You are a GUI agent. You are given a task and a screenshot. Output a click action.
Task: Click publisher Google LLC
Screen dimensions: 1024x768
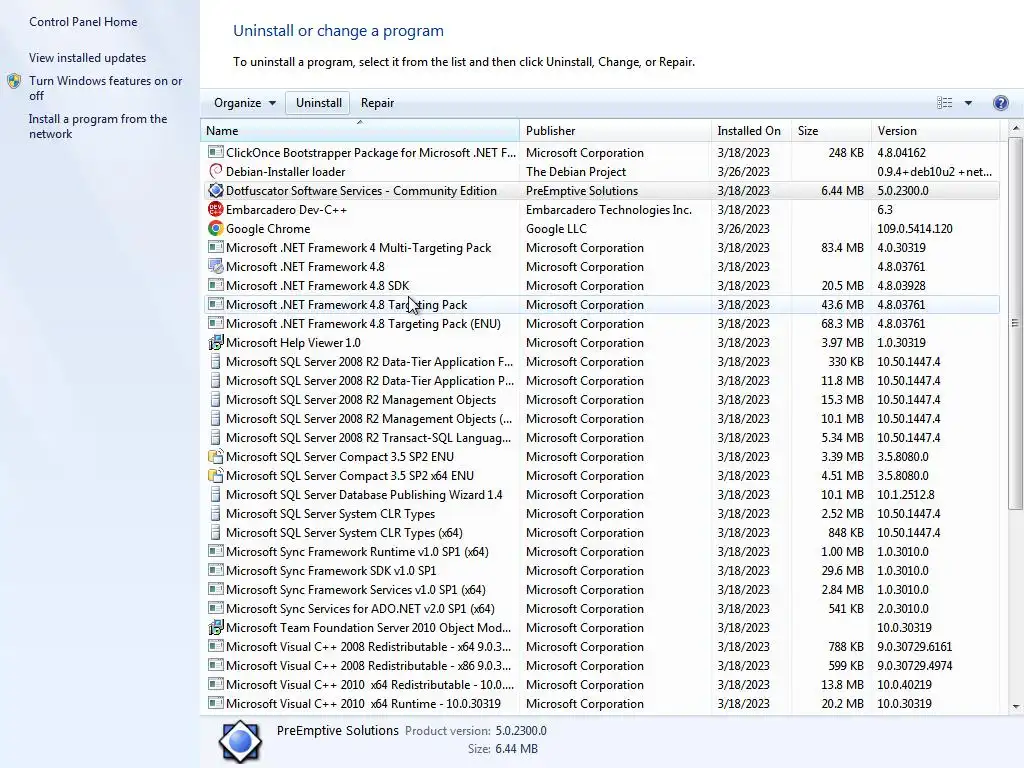coord(556,228)
